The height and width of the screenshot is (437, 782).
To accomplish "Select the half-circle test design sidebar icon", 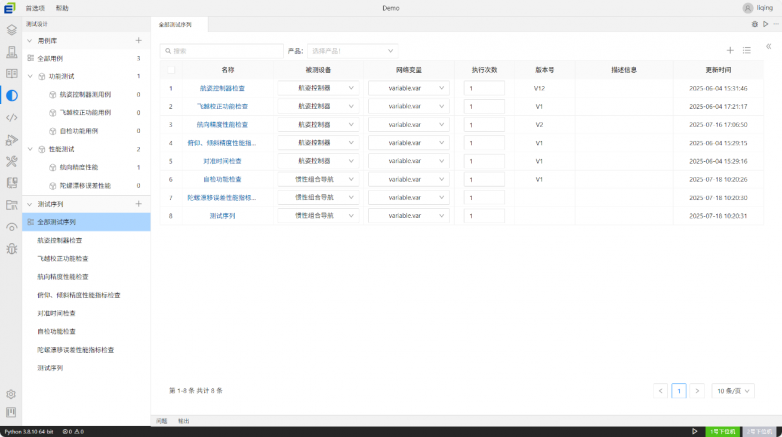I will 11,95.
